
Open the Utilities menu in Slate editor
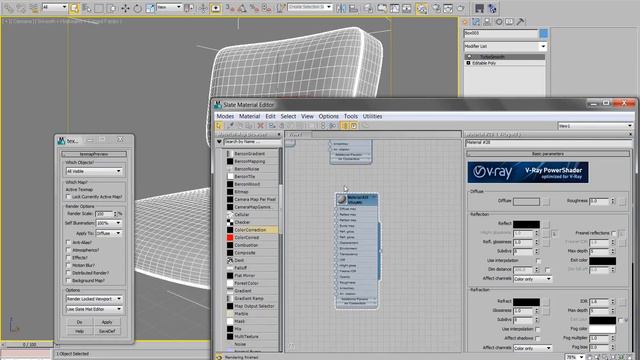click(x=372, y=116)
